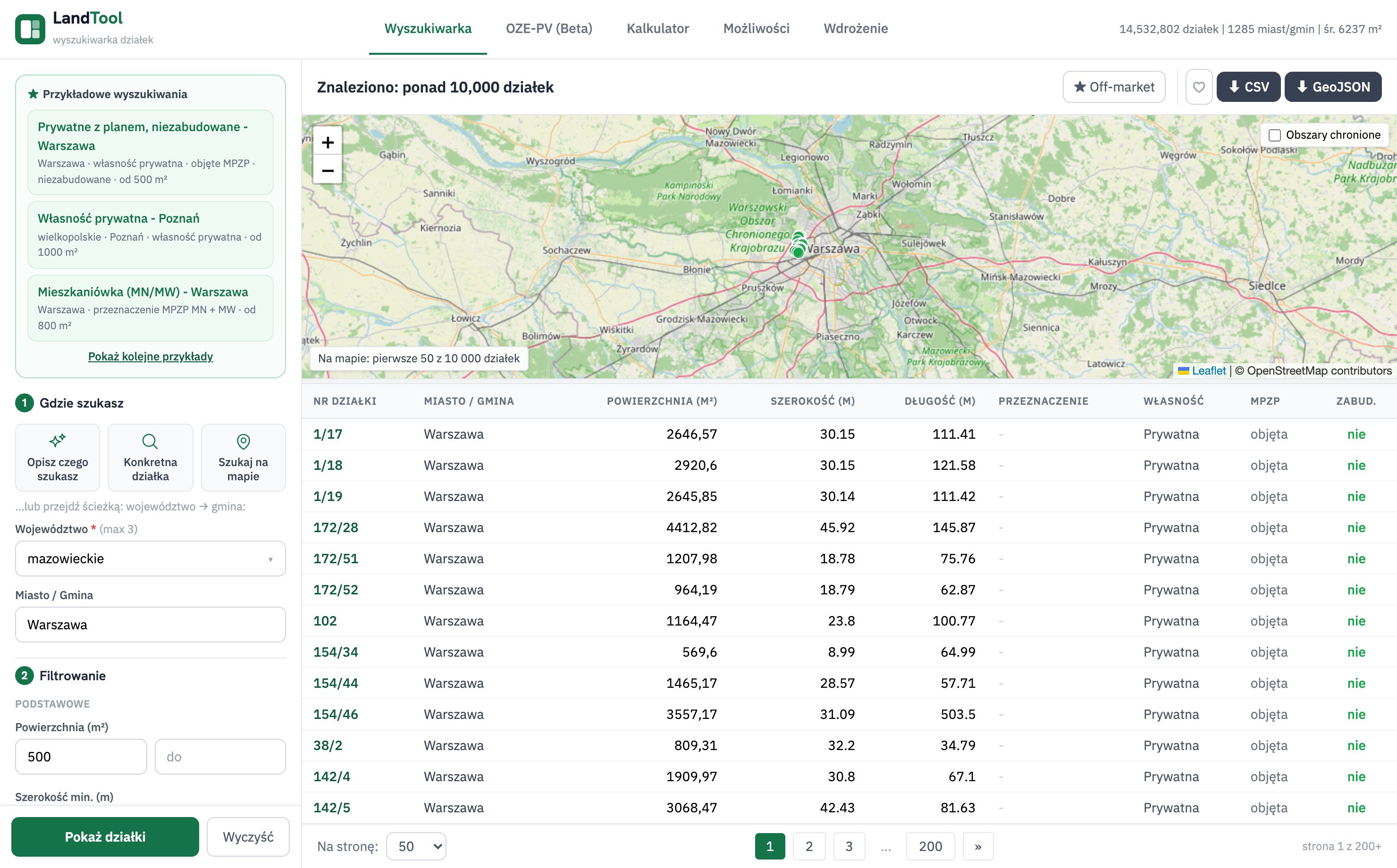Click the DŁUGOŚĆ (M) column header
The height and width of the screenshot is (868, 1397).
[x=940, y=401]
